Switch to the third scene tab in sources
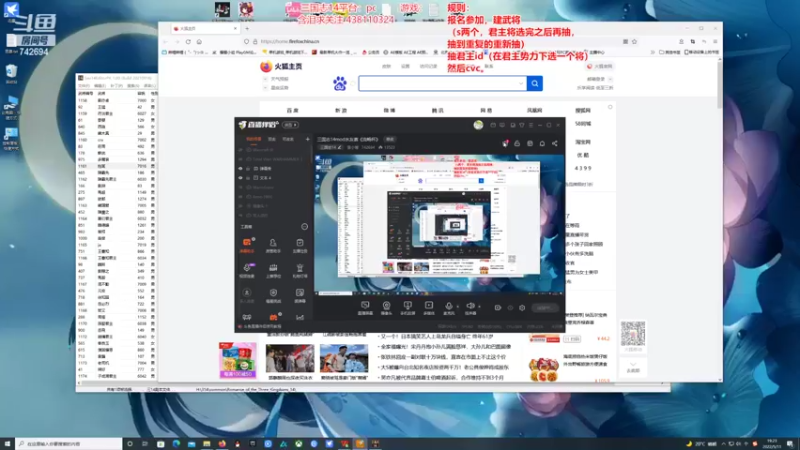Viewport: 800px width, 450px height. pos(288,139)
